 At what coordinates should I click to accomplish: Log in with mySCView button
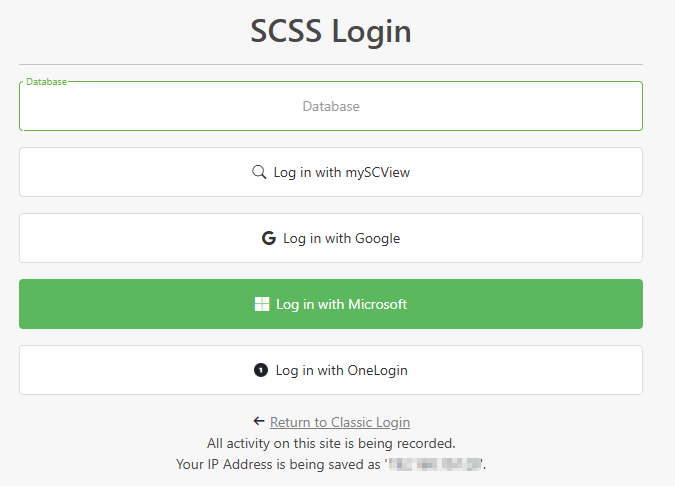coord(331,172)
